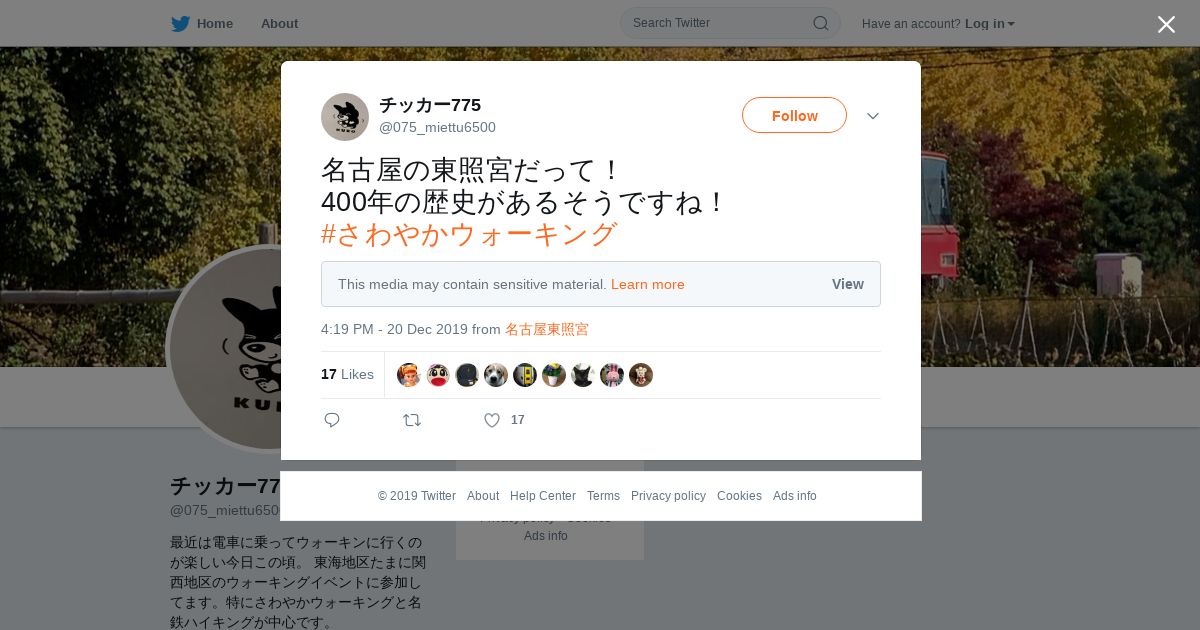Open the 名古屋東照宮 location link
Viewport: 1200px width, 630px height.
(547, 329)
